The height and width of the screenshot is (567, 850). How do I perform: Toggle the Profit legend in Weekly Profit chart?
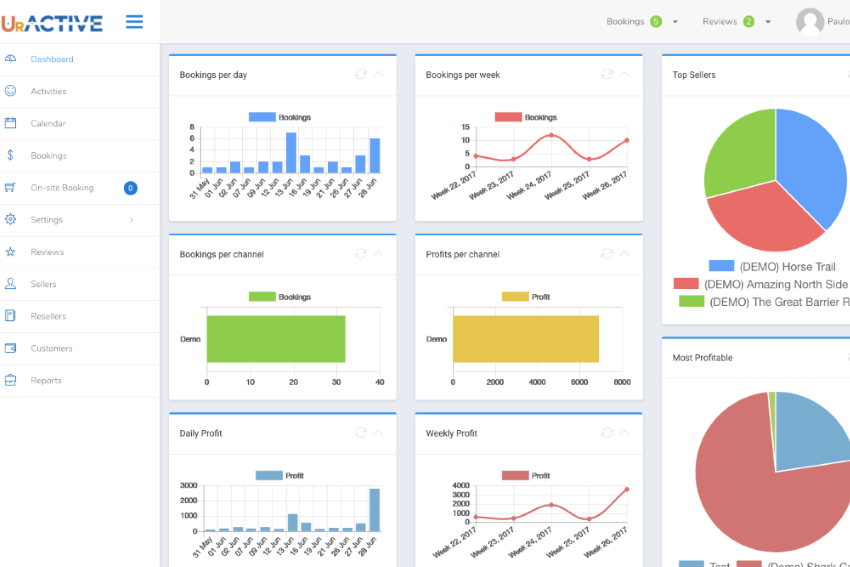tap(526, 475)
